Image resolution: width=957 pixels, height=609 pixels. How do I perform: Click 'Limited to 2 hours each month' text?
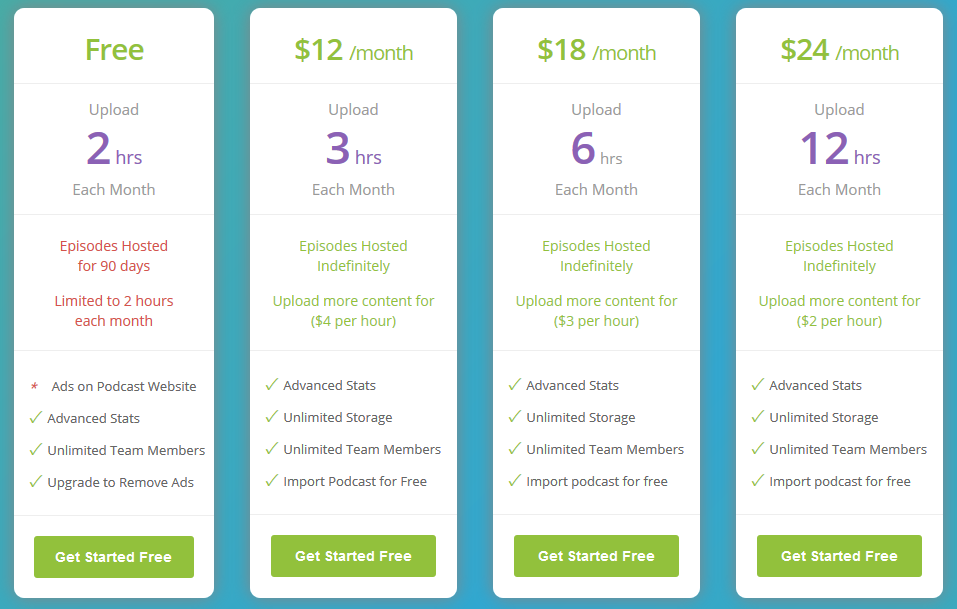click(x=114, y=311)
